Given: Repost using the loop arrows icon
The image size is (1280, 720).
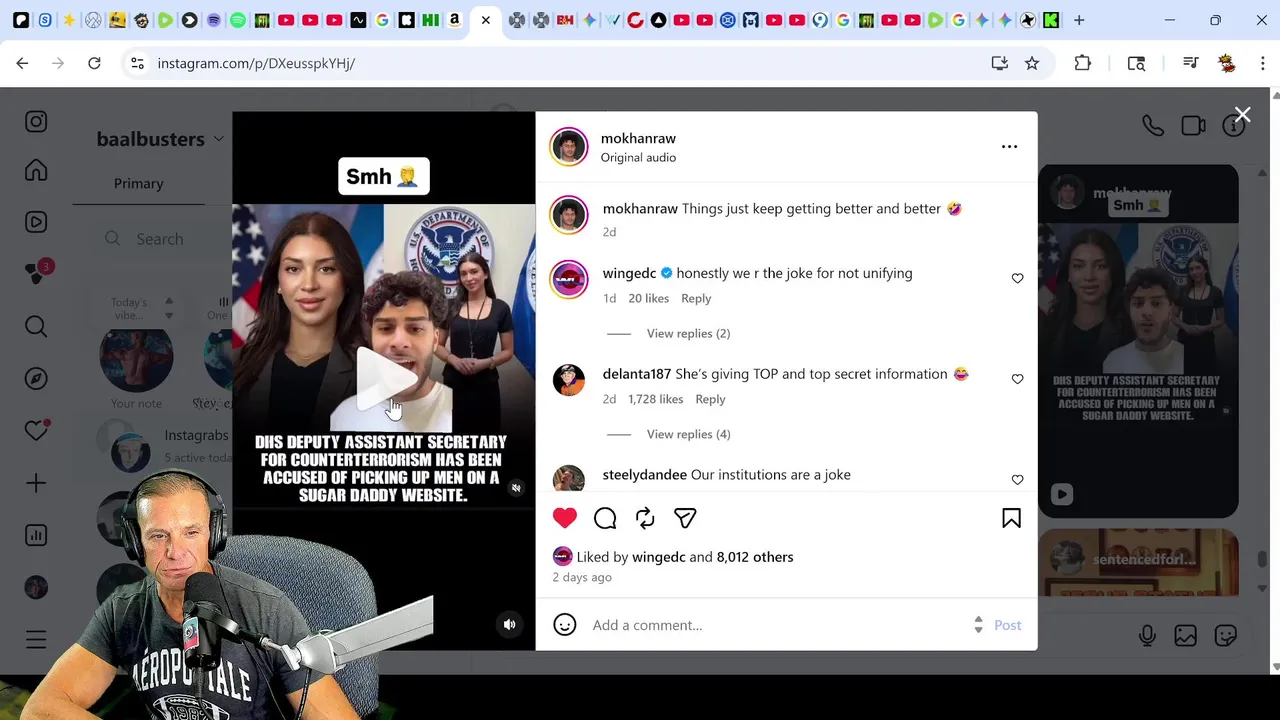Looking at the screenshot, I should click(x=645, y=518).
